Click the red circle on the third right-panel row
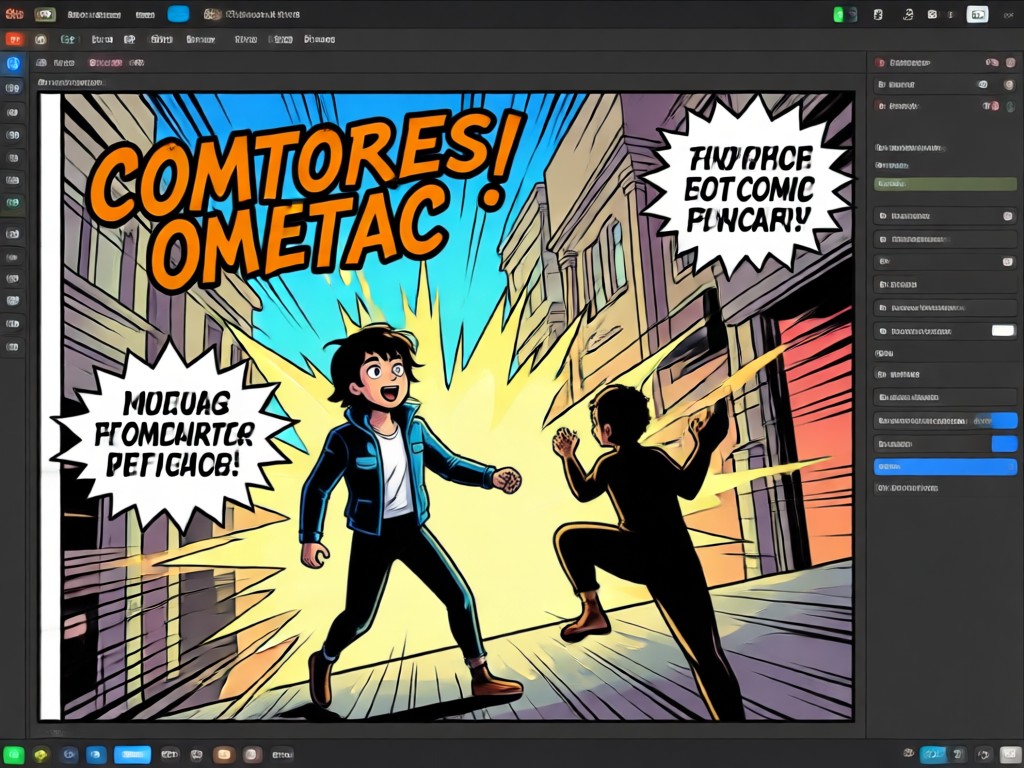Image resolution: width=1024 pixels, height=768 pixels. 995,105
